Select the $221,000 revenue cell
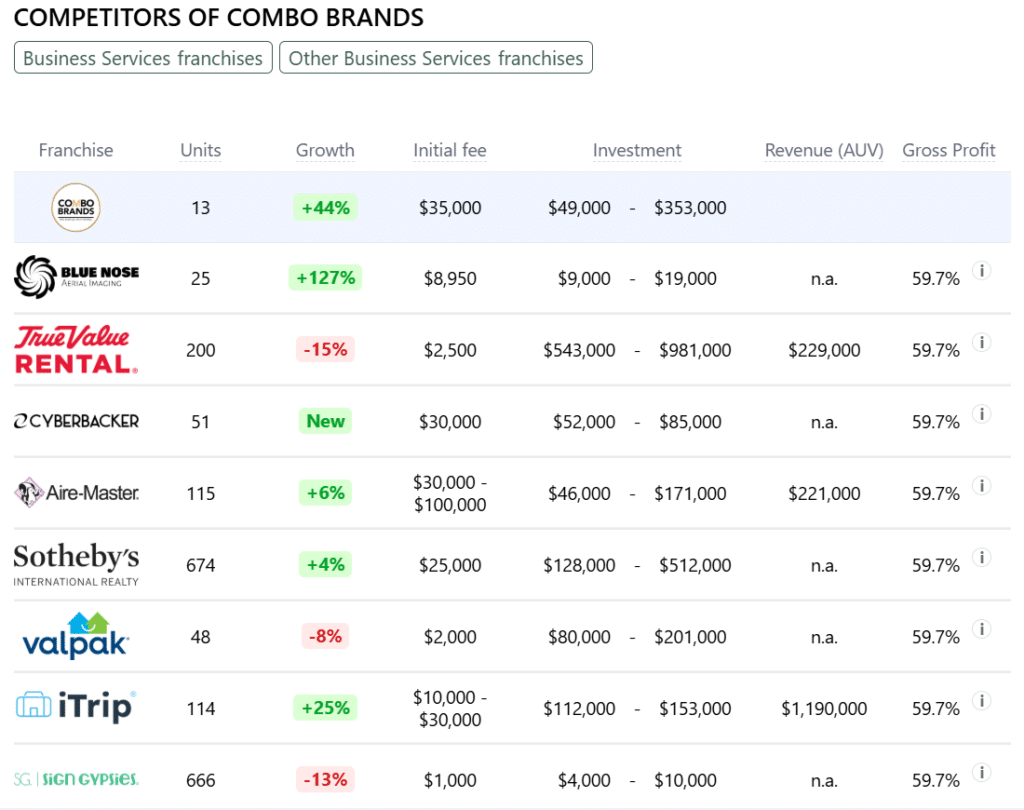The image size is (1024, 810). point(824,493)
